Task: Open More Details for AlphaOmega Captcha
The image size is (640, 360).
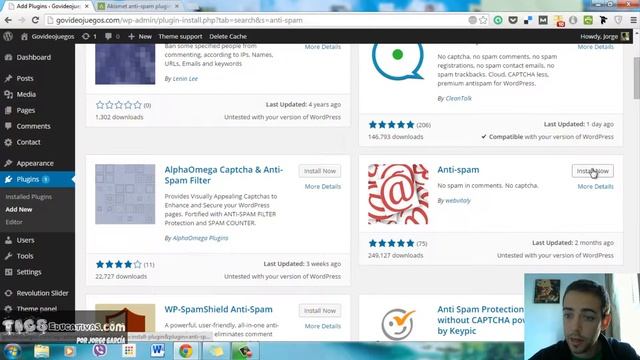Action: pyautogui.click(x=322, y=187)
